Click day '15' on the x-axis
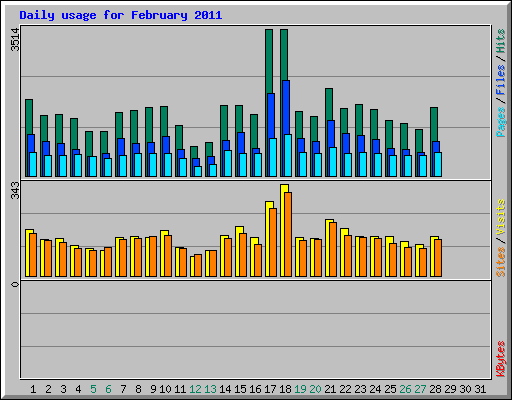 (240, 389)
